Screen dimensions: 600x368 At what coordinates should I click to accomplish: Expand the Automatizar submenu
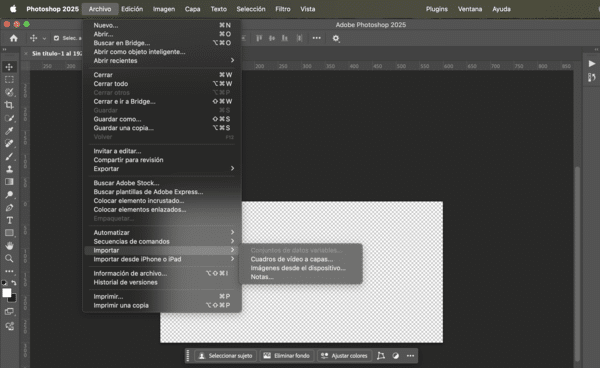tap(163, 233)
